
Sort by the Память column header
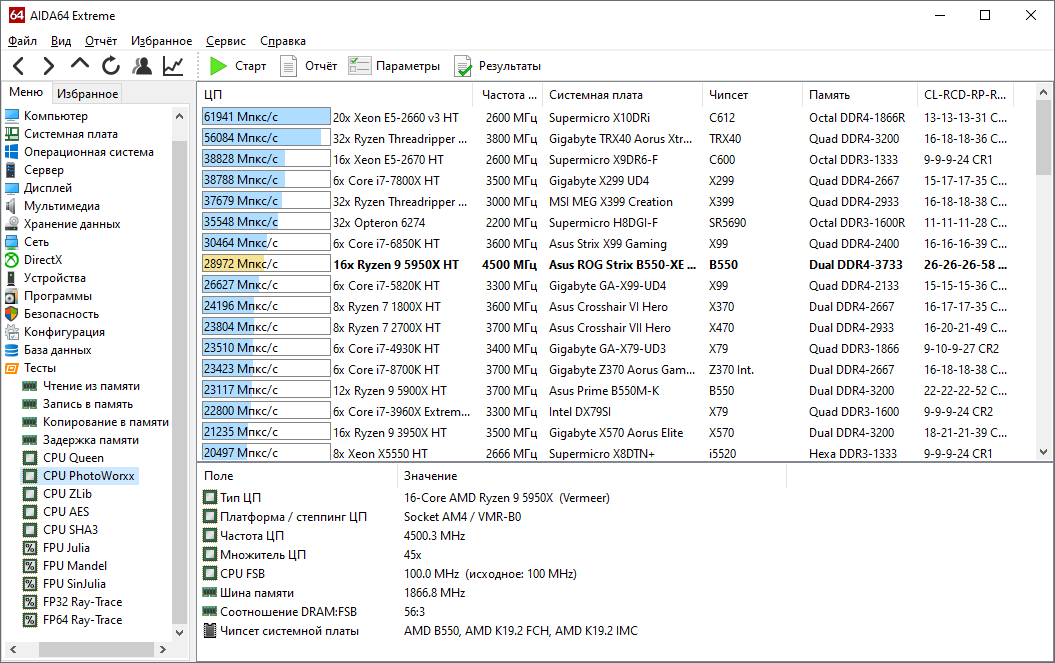859,95
